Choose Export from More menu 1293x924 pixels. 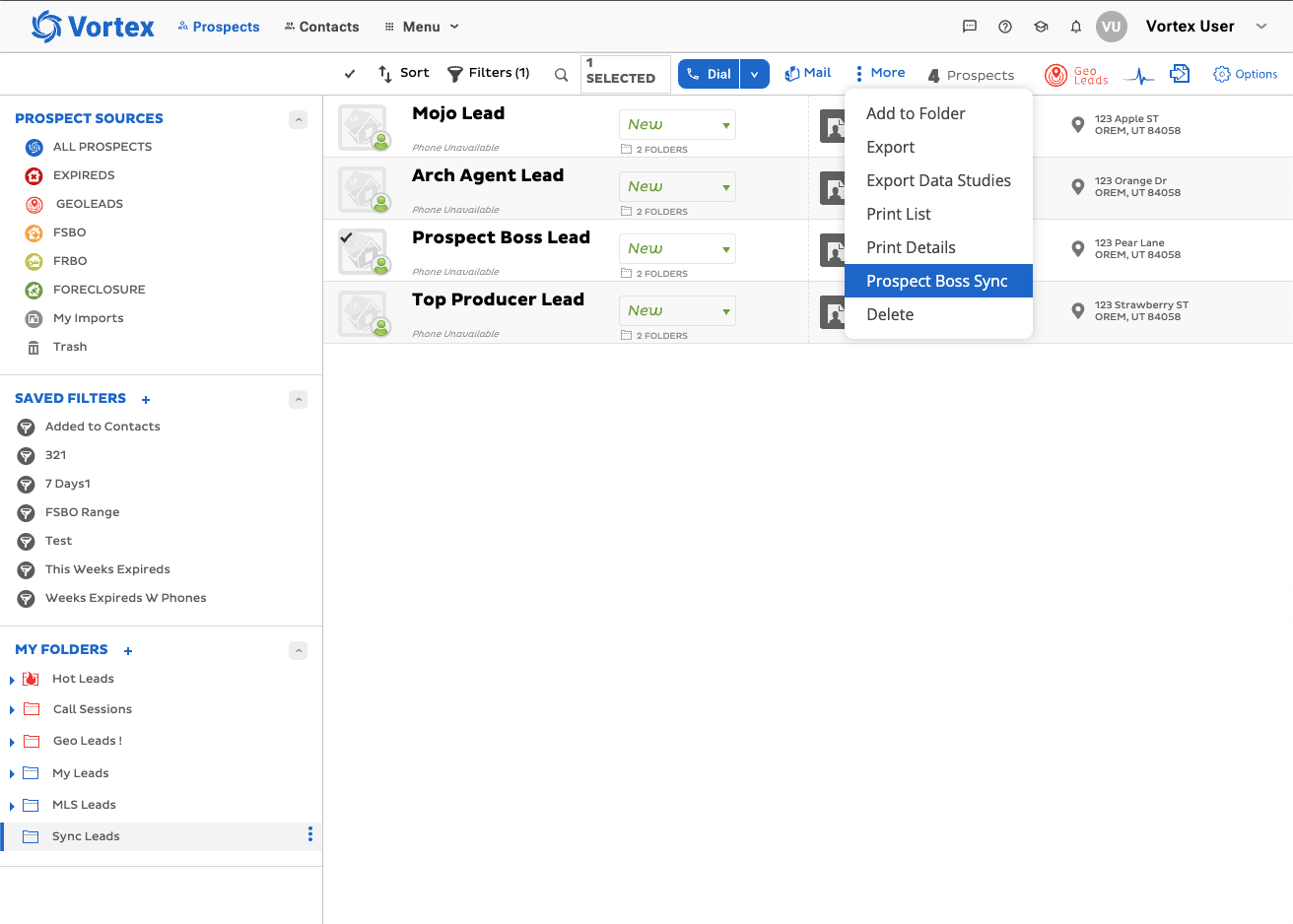pyautogui.click(x=938, y=147)
